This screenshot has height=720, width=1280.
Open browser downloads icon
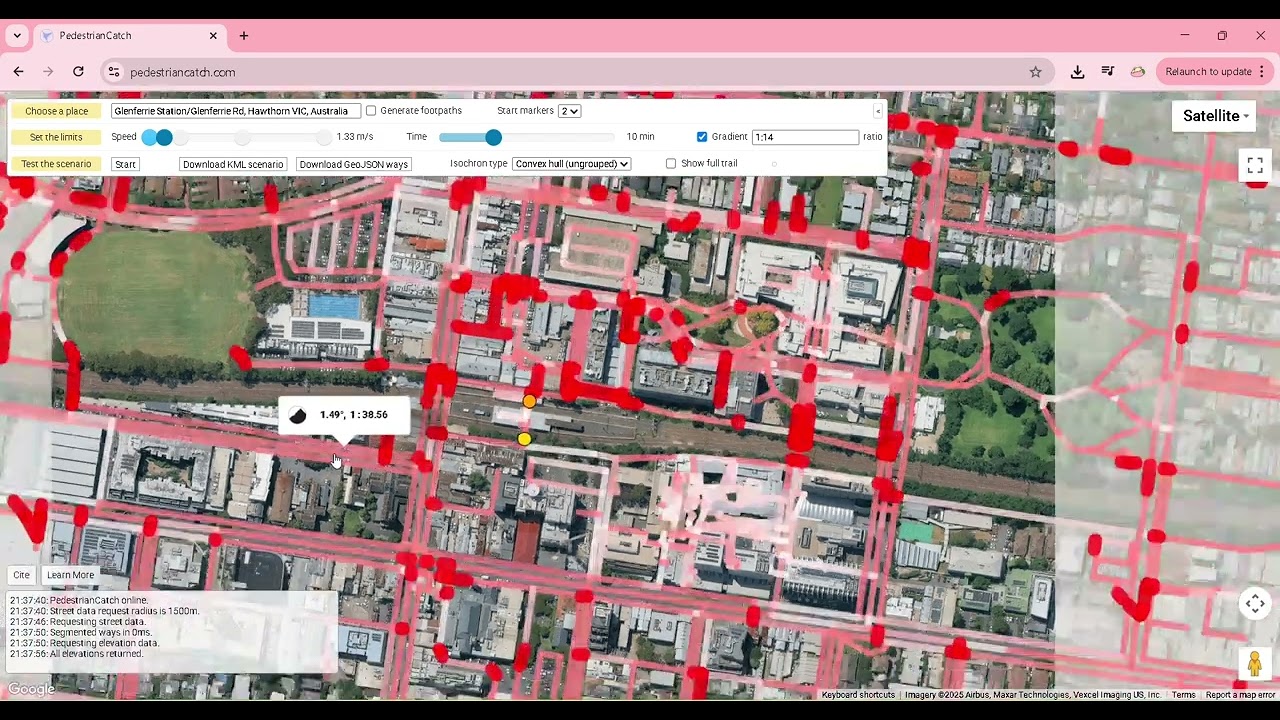point(1077,72)
